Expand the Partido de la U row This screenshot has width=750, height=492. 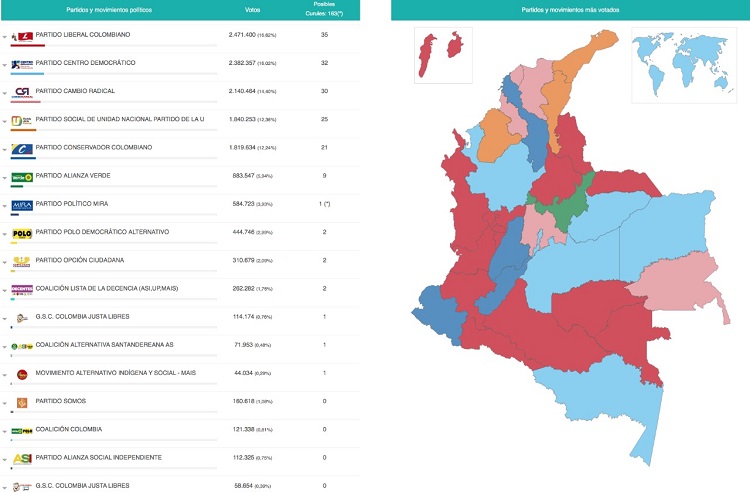point(5,121)
